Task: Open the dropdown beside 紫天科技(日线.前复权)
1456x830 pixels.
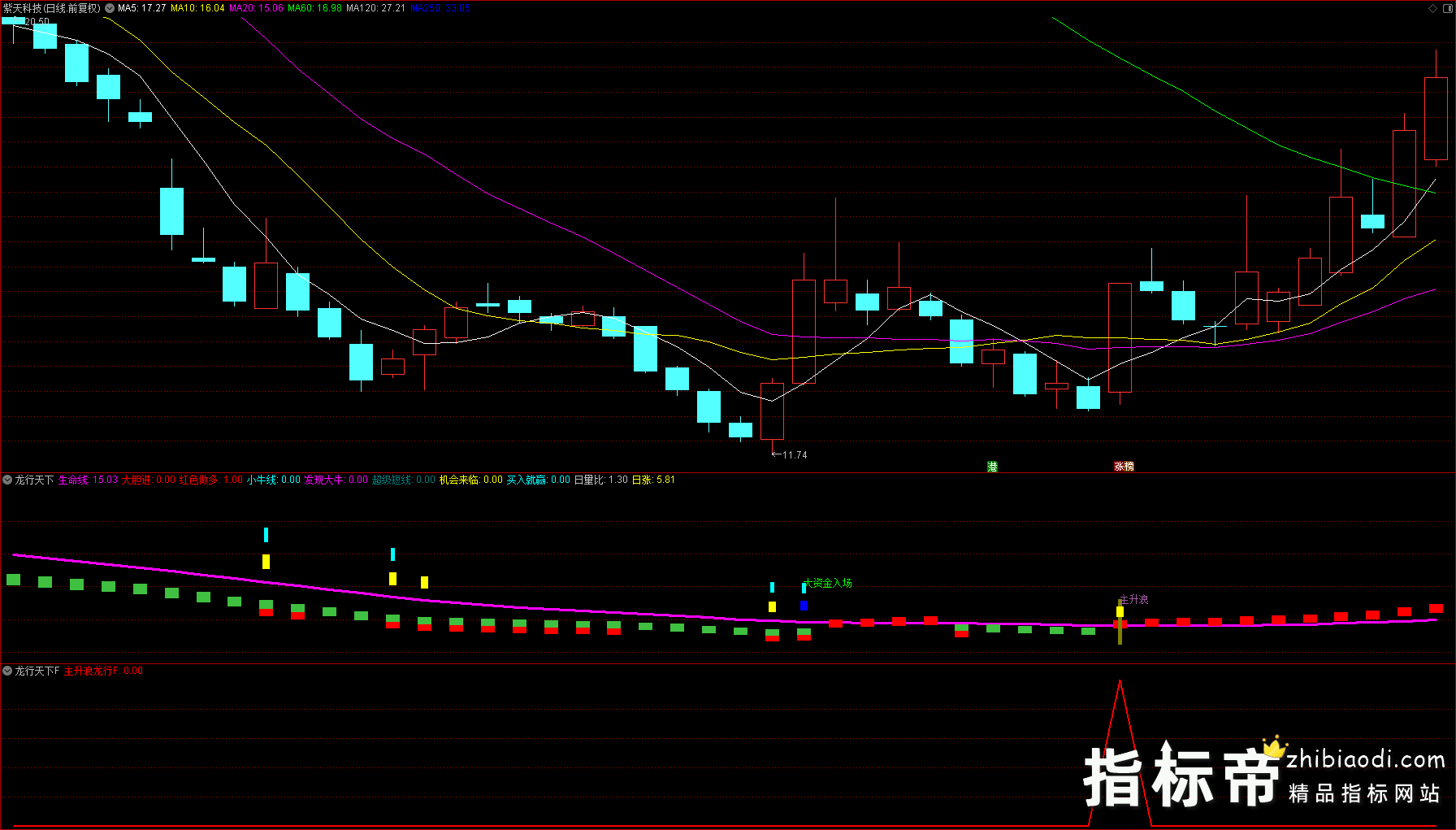Action: [x=110, y=8]
